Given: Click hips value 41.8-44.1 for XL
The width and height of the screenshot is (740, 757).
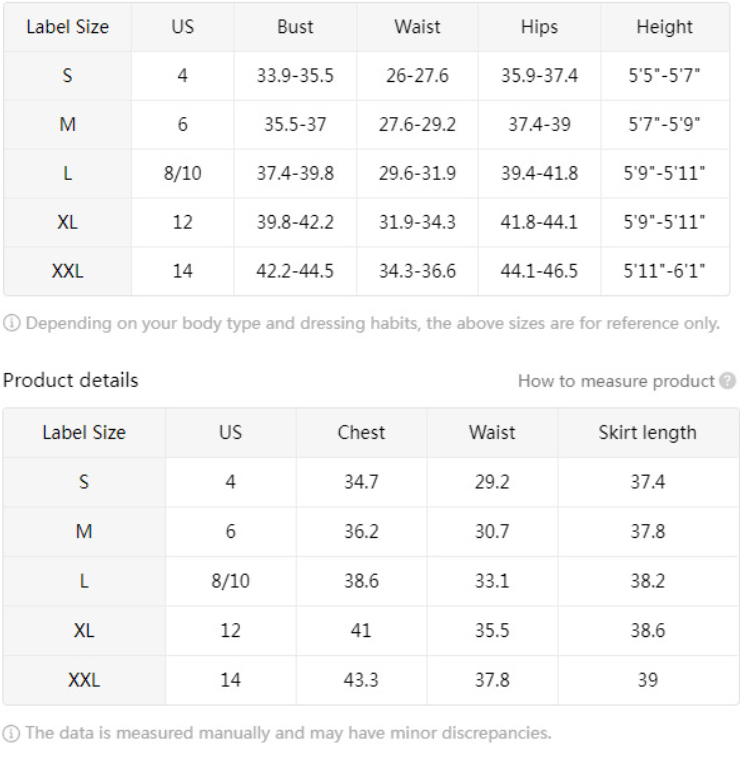Looking at the screenshot, I should (x=539, y=222).
